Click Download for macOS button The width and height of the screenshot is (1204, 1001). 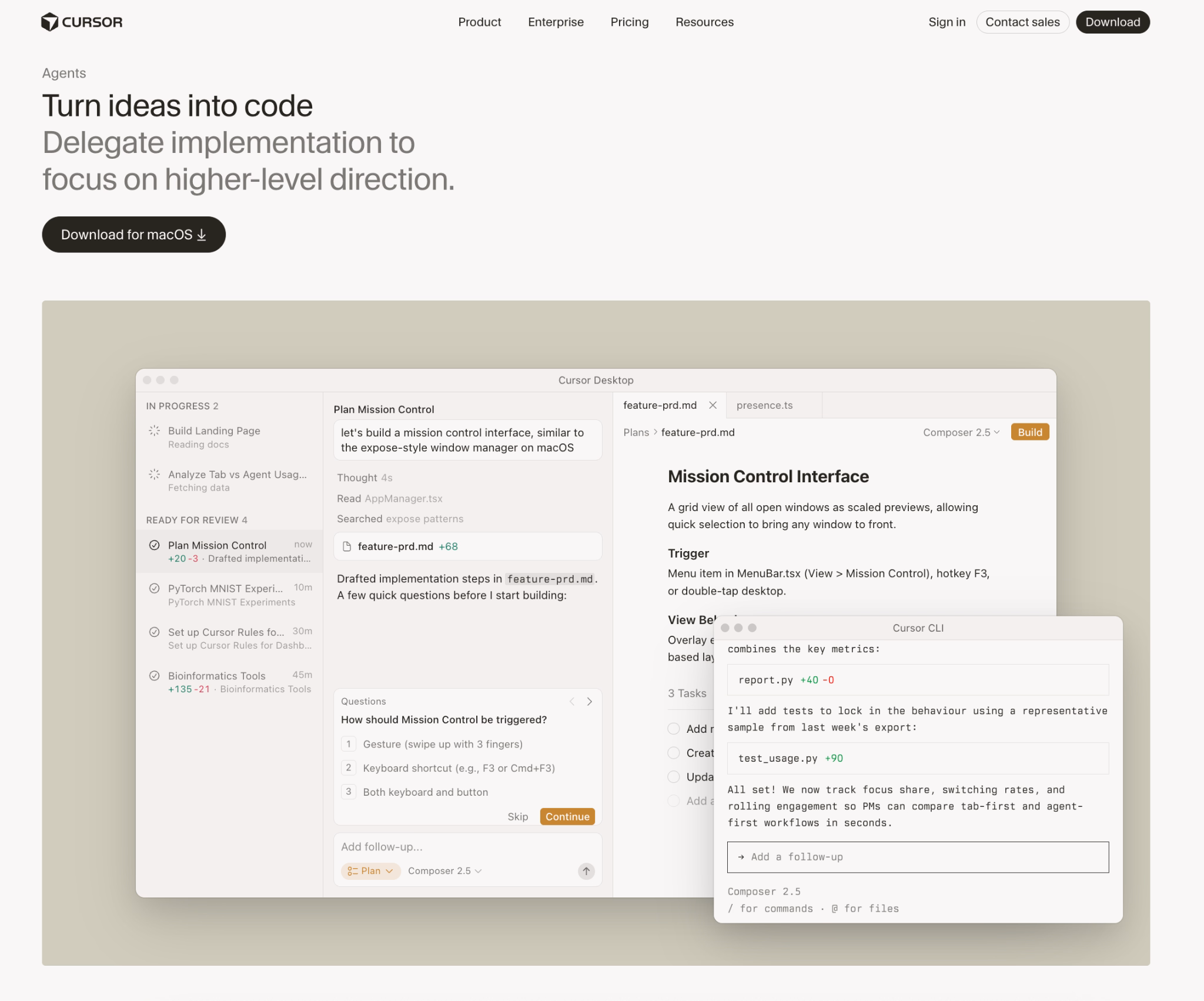click(x=133, y=235)
